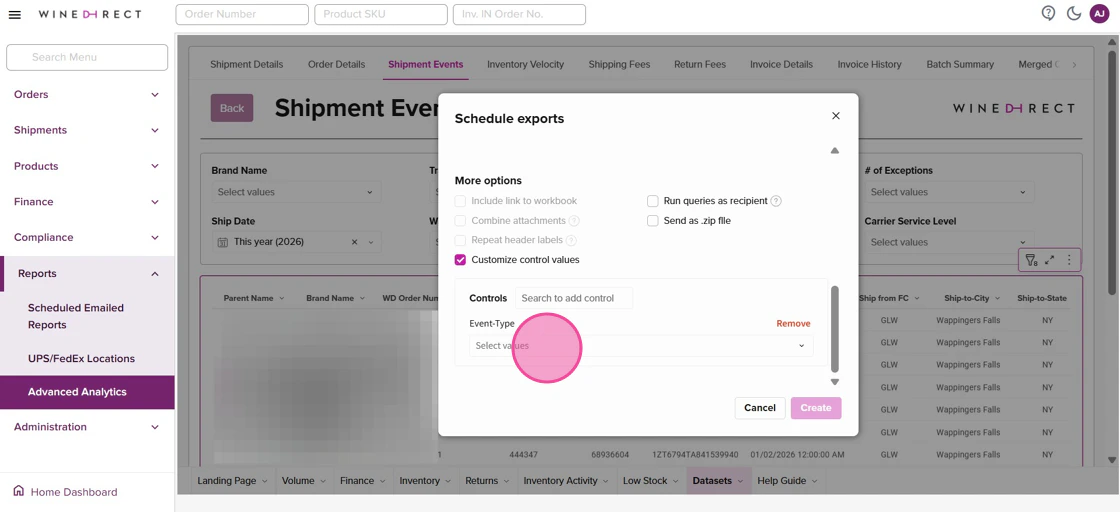Viewport: 1120px width, 512px height.
Task: Expand the Shipments menu section
Action: tap(87, 130)
